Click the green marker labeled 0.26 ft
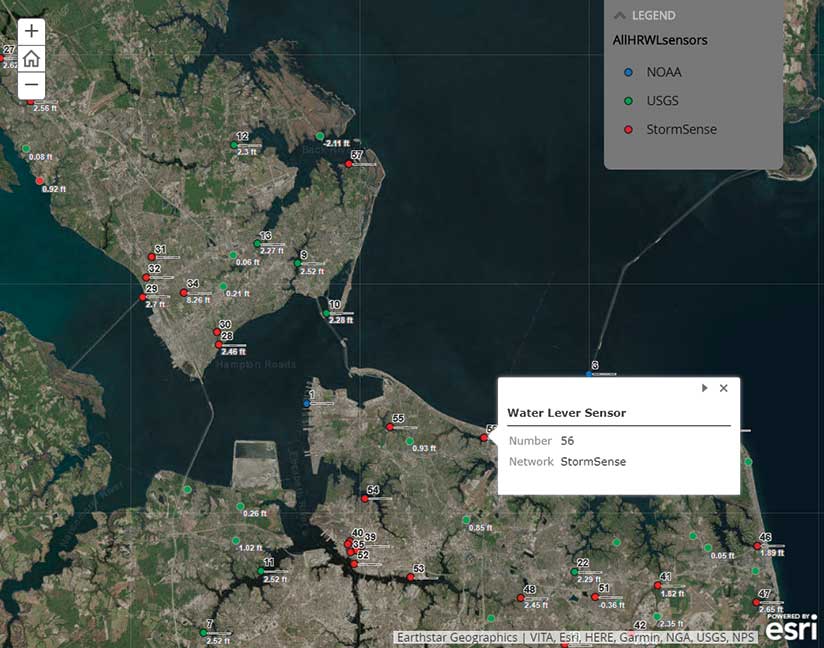Image resolution: width=824 pixels, height=648 pixels. pos(240,506)
